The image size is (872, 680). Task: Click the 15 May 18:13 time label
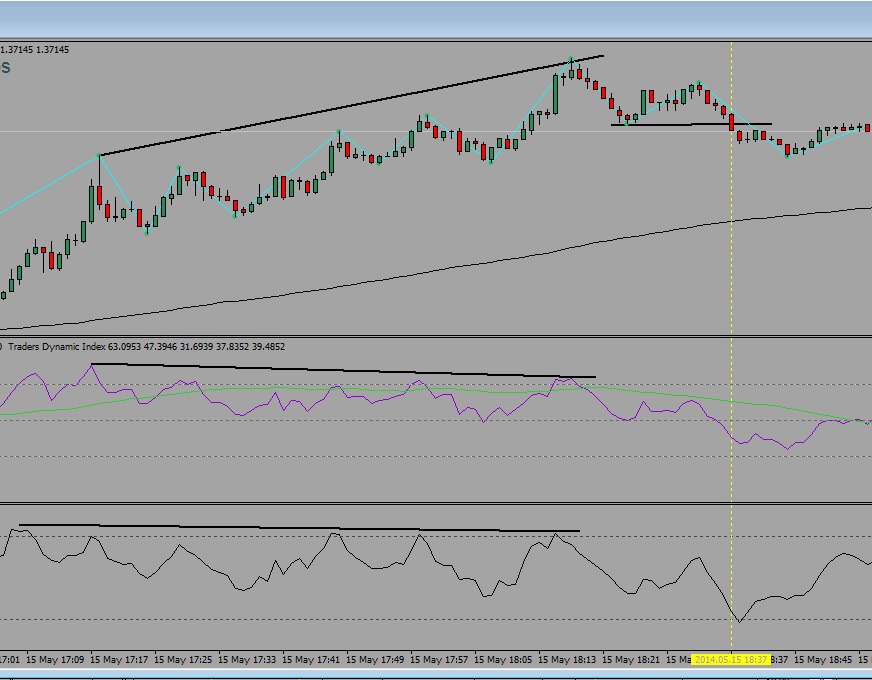567,659
